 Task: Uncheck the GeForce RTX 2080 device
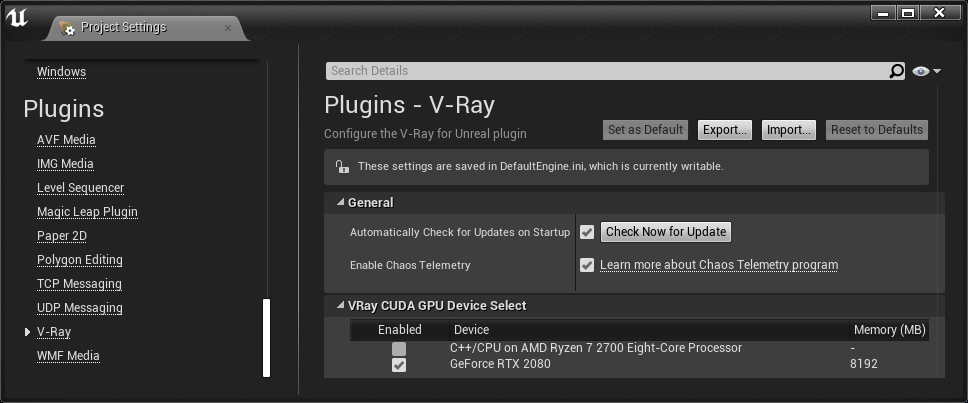399,365
